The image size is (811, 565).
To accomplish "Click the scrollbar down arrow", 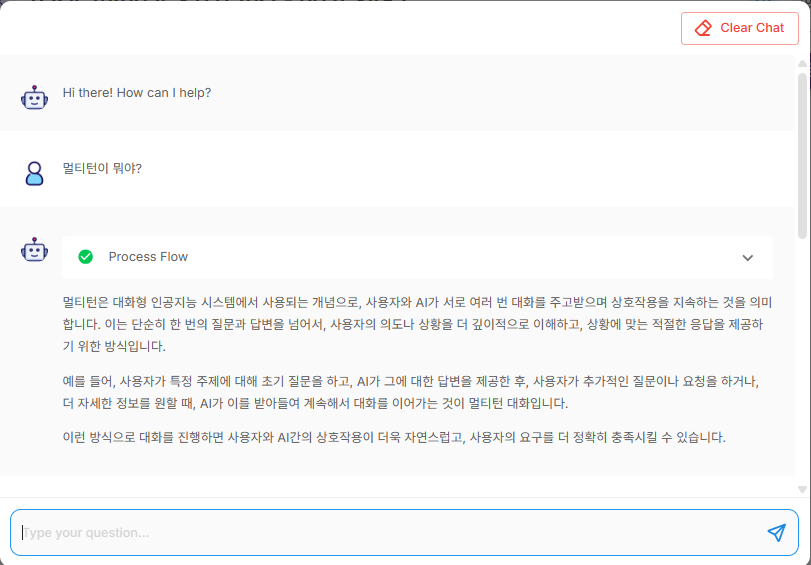I will coord(802,489).
